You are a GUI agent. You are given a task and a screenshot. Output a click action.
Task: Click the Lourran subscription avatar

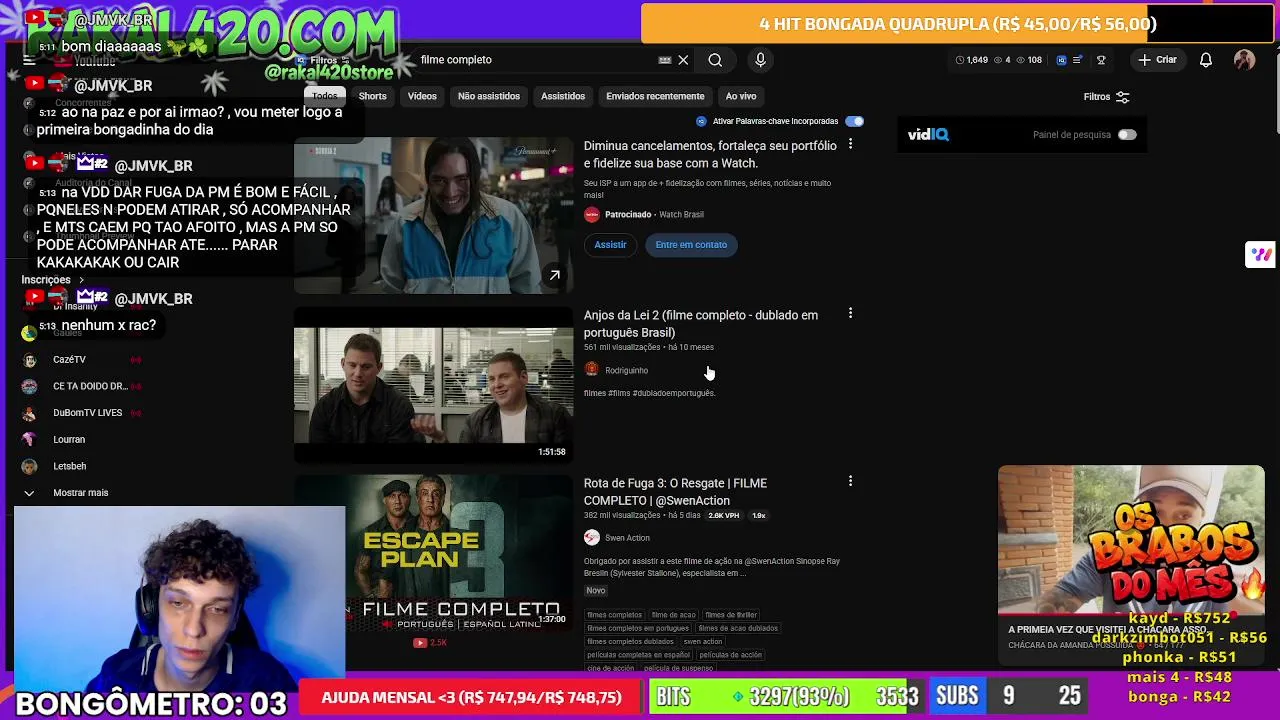pyautogui.click(x=29, y=439)
